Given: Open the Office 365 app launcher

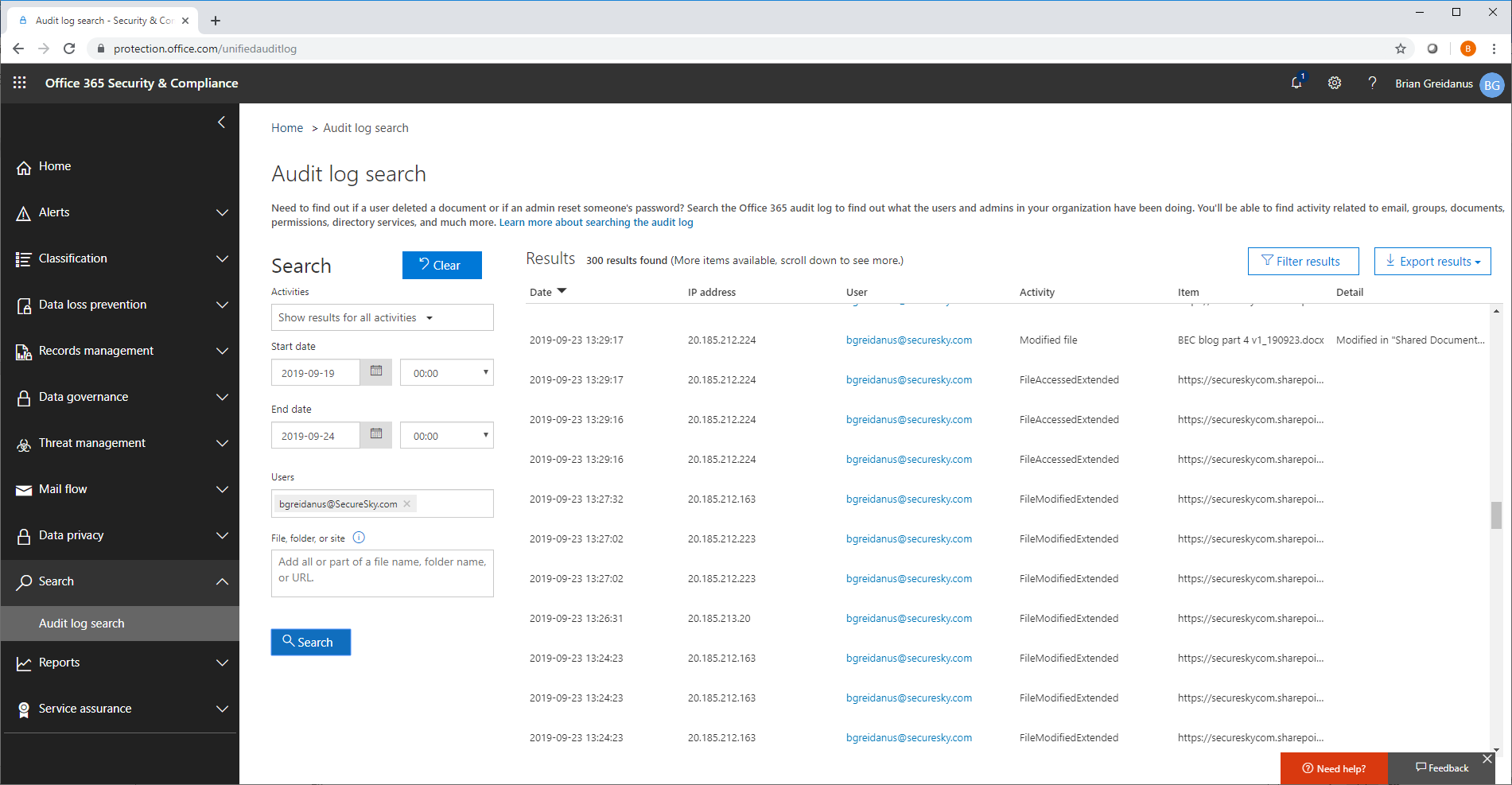Looking at the screenshot, I should point(20,83).
